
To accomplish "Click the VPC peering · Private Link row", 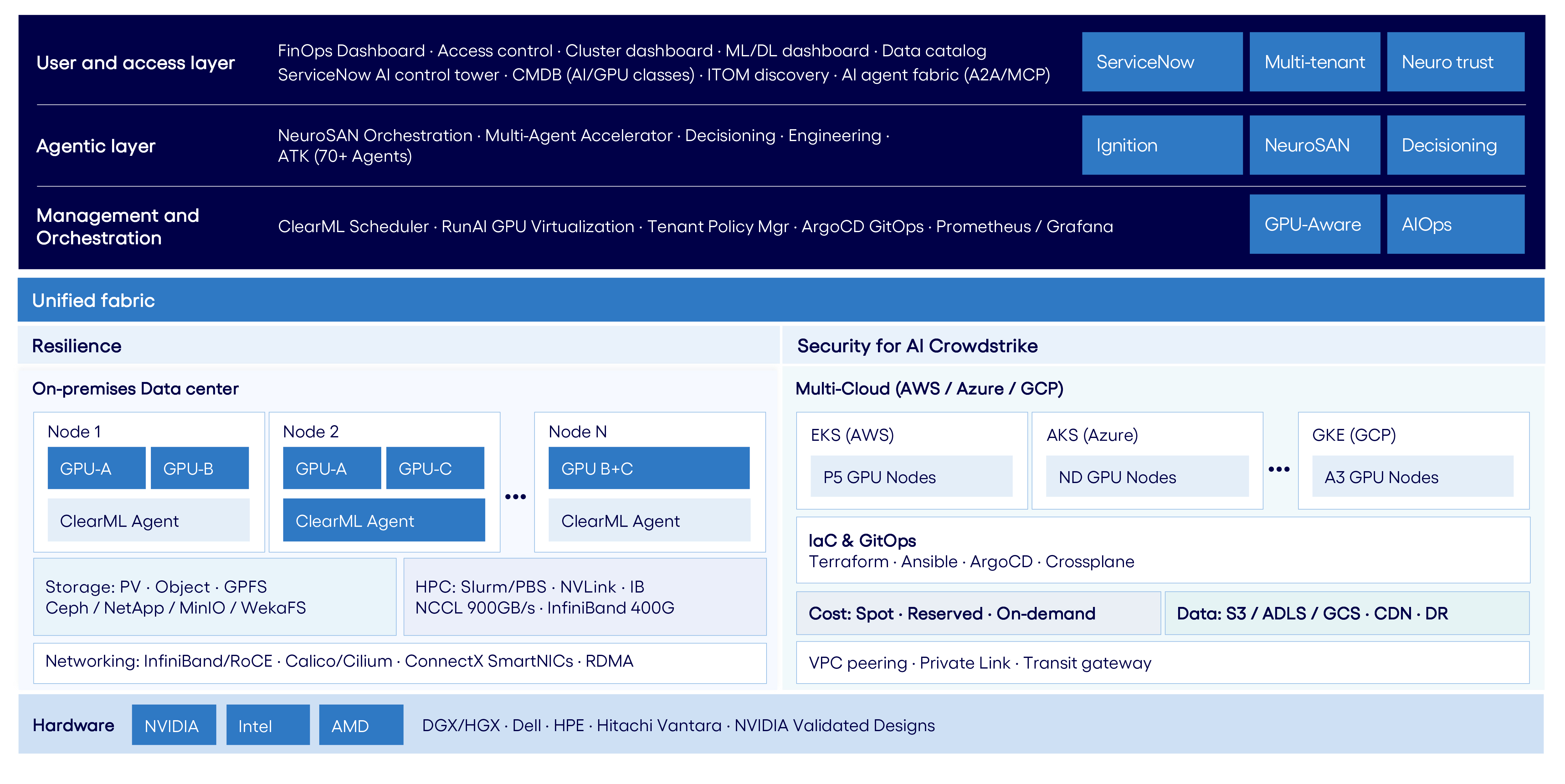I will [x=1163, y=663].
